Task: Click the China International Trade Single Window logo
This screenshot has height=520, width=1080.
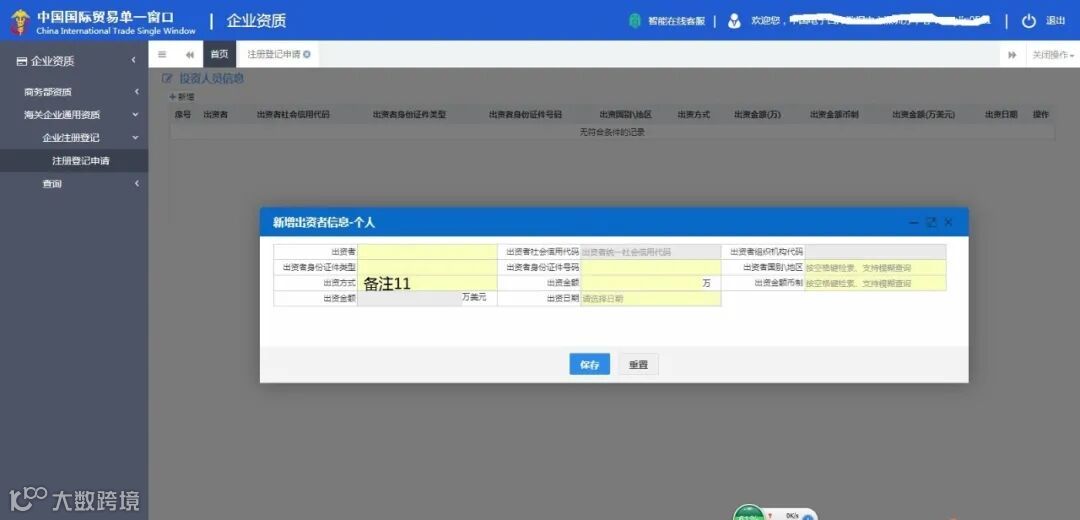Action: click(103, 22)
